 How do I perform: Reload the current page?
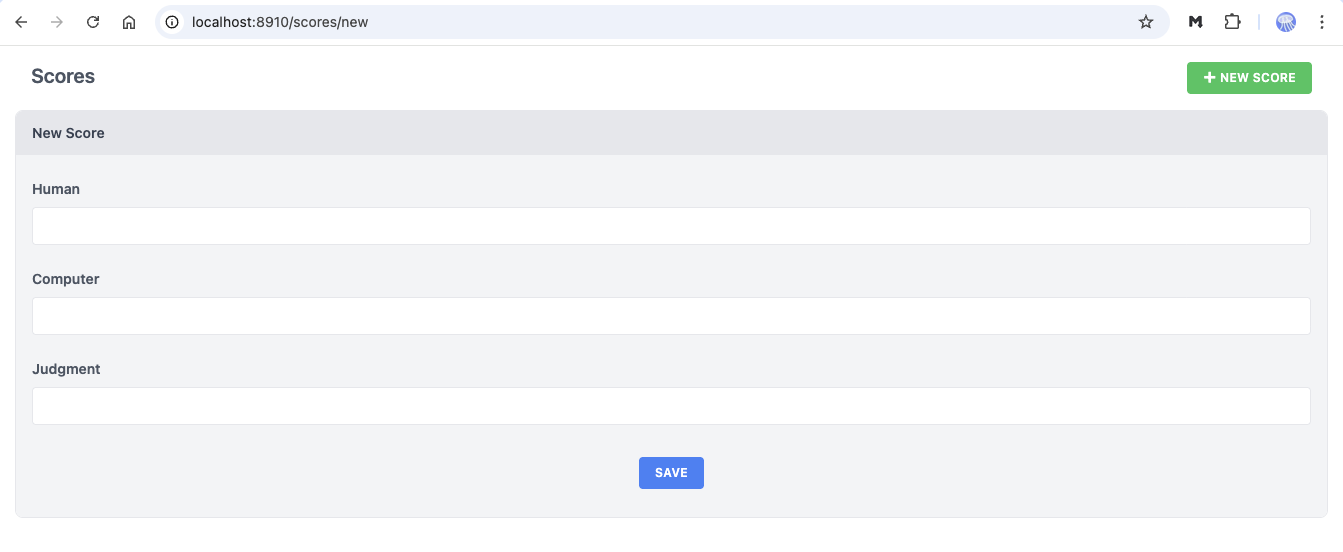pos(93,22)
